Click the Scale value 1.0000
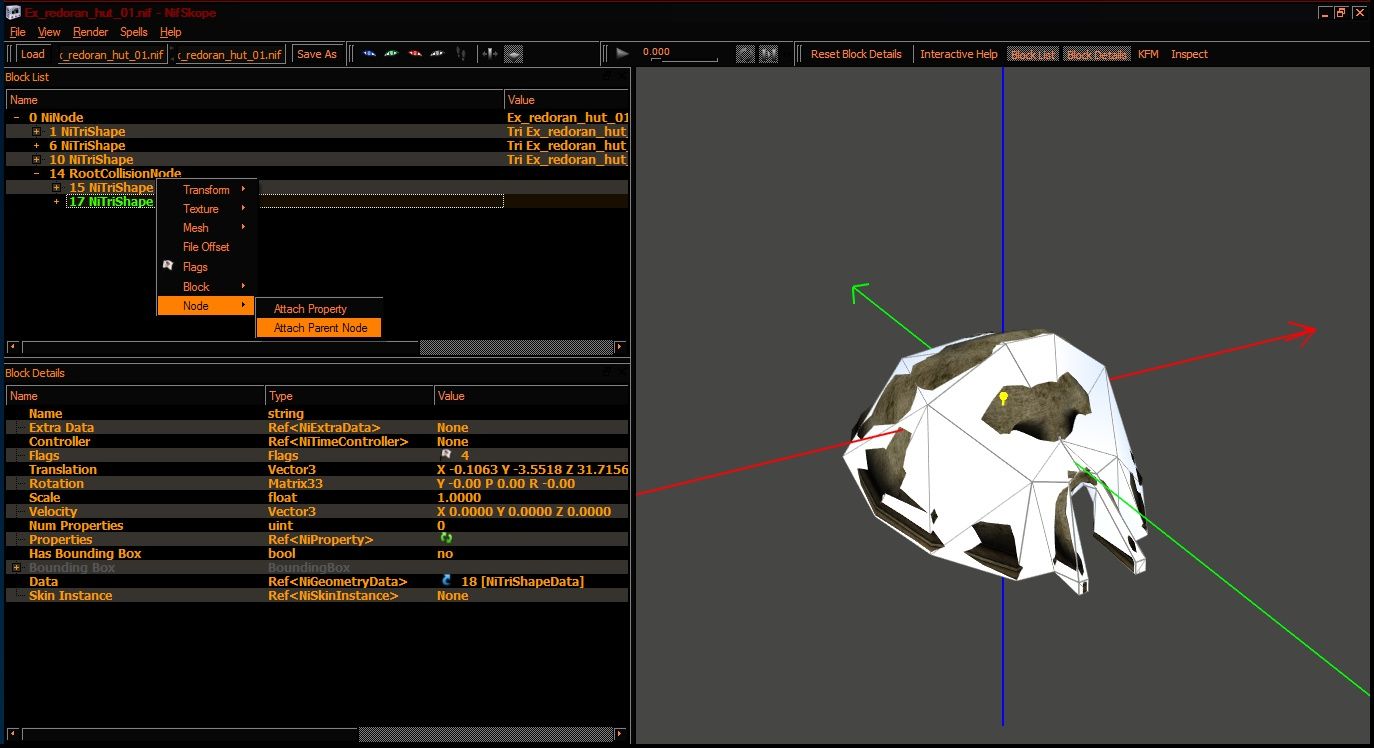 (x=459, y=497)
